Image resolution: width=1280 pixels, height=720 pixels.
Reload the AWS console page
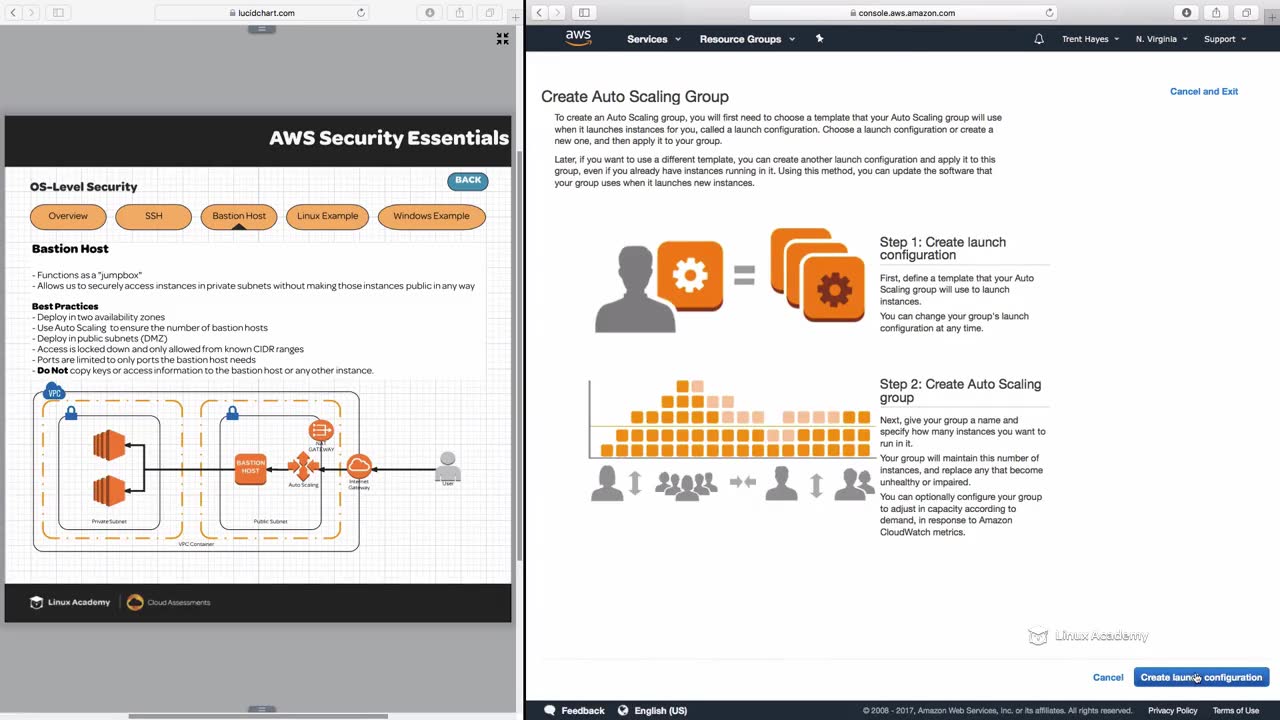pyautogui.click(x=1049, y=13)
